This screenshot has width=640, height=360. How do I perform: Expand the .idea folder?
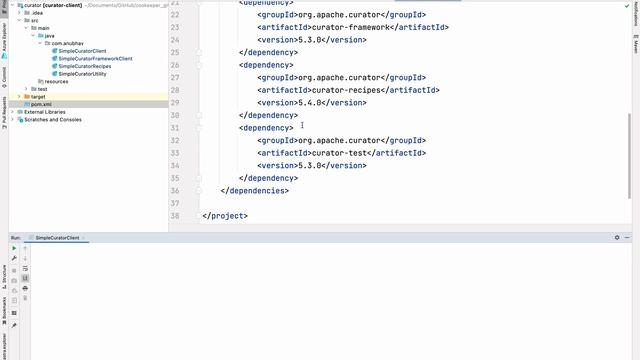coord(19,13)
